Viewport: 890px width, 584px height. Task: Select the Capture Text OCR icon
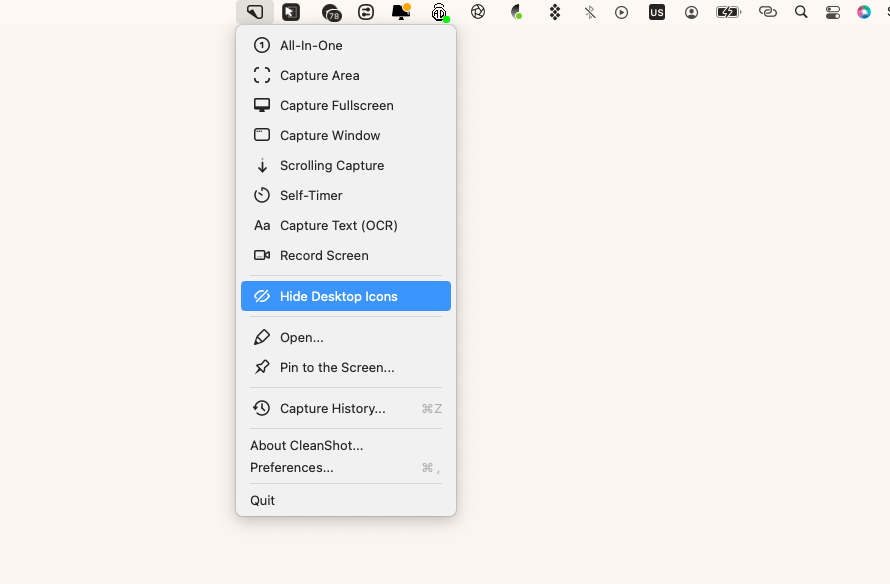pyautogui.click(x=261, y=225)
